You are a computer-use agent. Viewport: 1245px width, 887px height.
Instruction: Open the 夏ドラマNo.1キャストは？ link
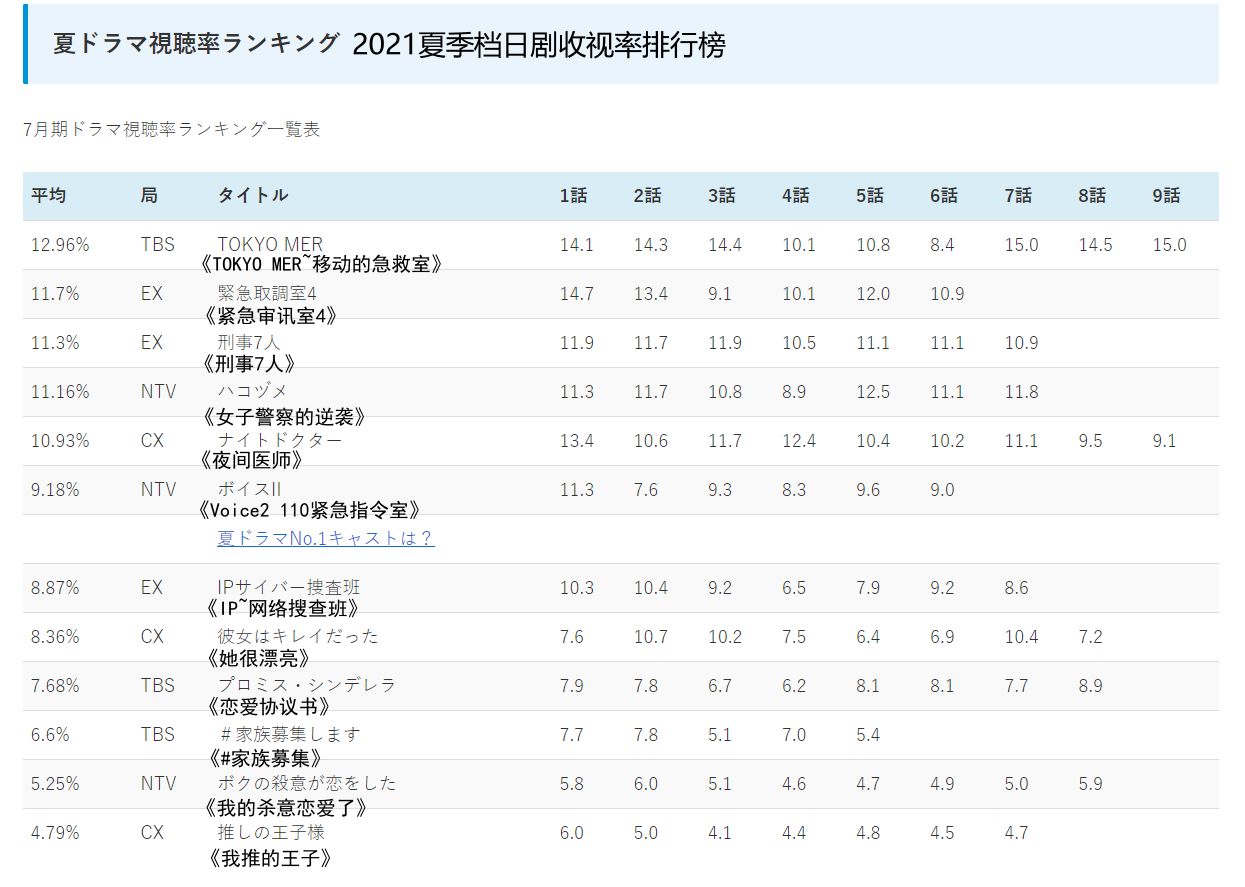pyautogui.click(x=326, y=538)
